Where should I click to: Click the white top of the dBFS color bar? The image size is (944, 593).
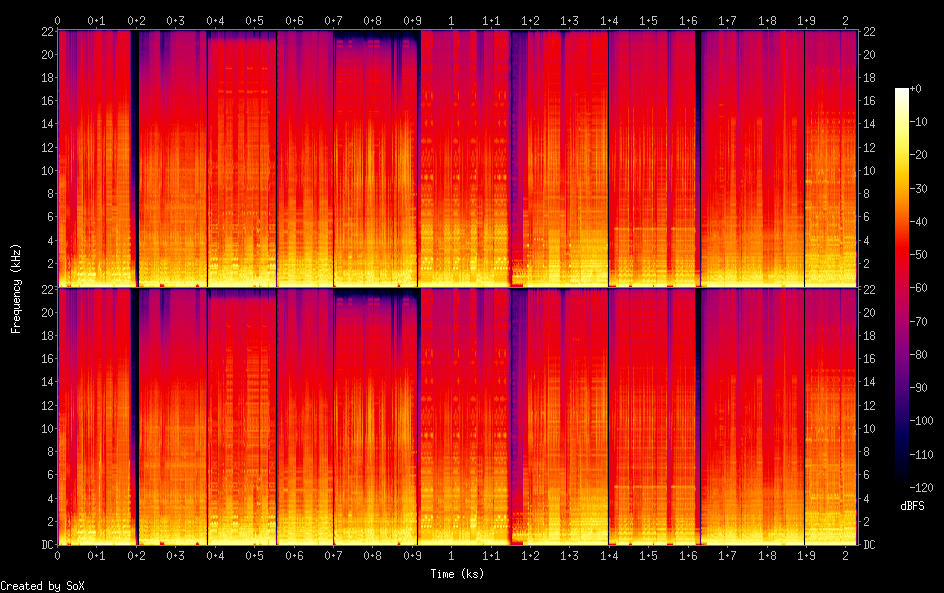pyautogui.click(x=901, y=92)
